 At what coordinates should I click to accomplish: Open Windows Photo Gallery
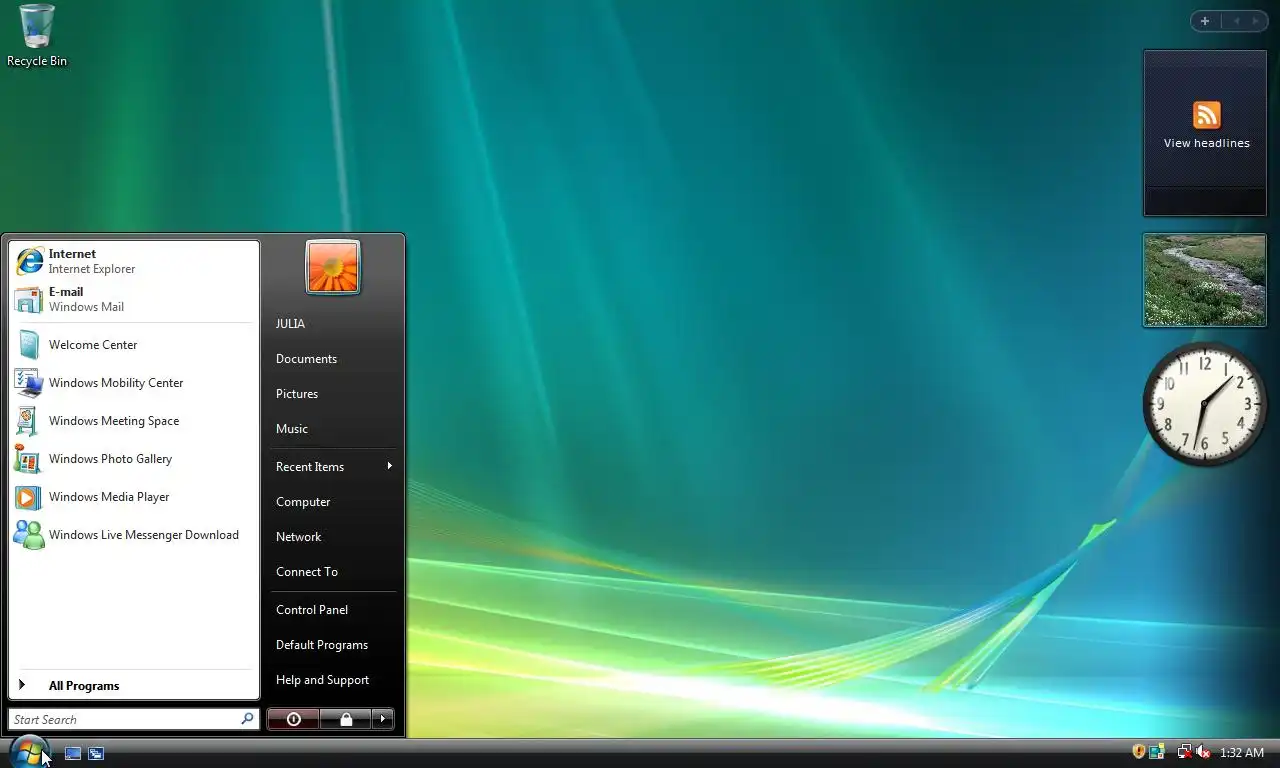point(134,459)
